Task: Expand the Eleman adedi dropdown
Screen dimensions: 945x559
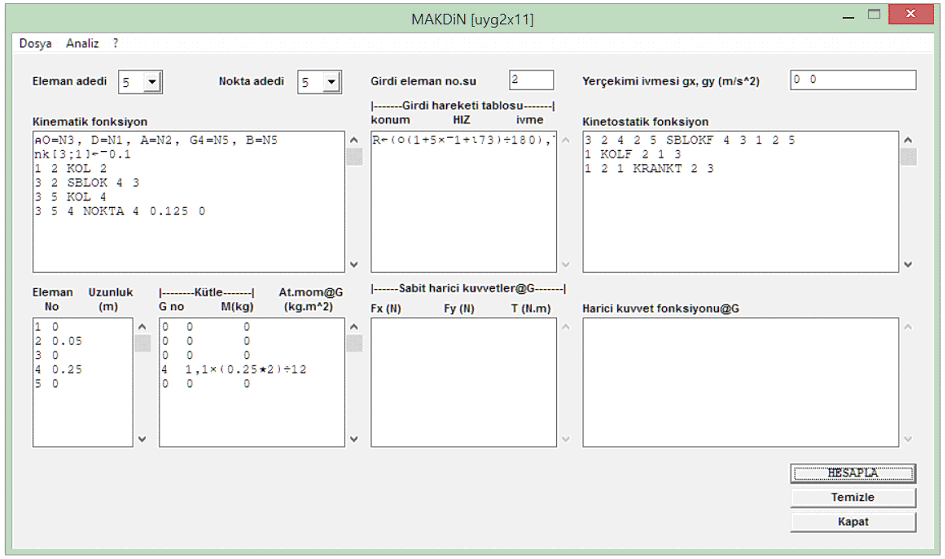Action: point(151,83)
